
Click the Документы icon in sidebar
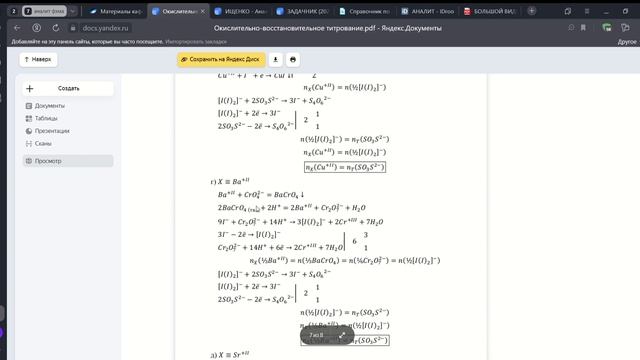point(29,106)
